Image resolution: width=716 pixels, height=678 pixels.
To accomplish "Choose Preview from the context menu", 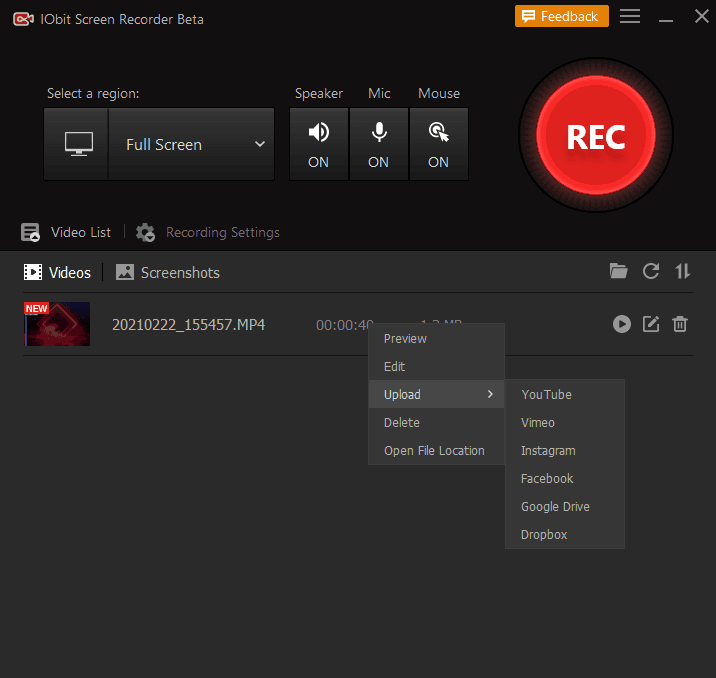I will click(437, 339).
